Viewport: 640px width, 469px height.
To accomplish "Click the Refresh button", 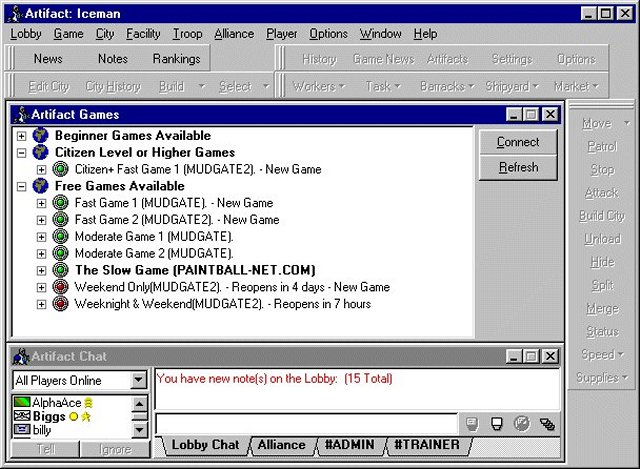I will pos(517,167).
